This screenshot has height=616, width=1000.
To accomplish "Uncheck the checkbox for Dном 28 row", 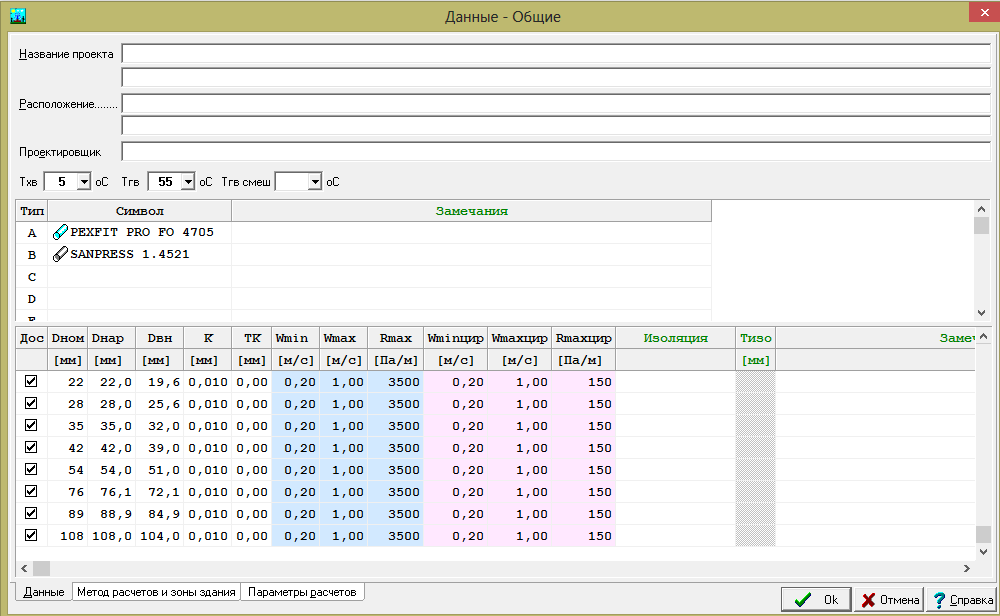I will coord(31,404).
